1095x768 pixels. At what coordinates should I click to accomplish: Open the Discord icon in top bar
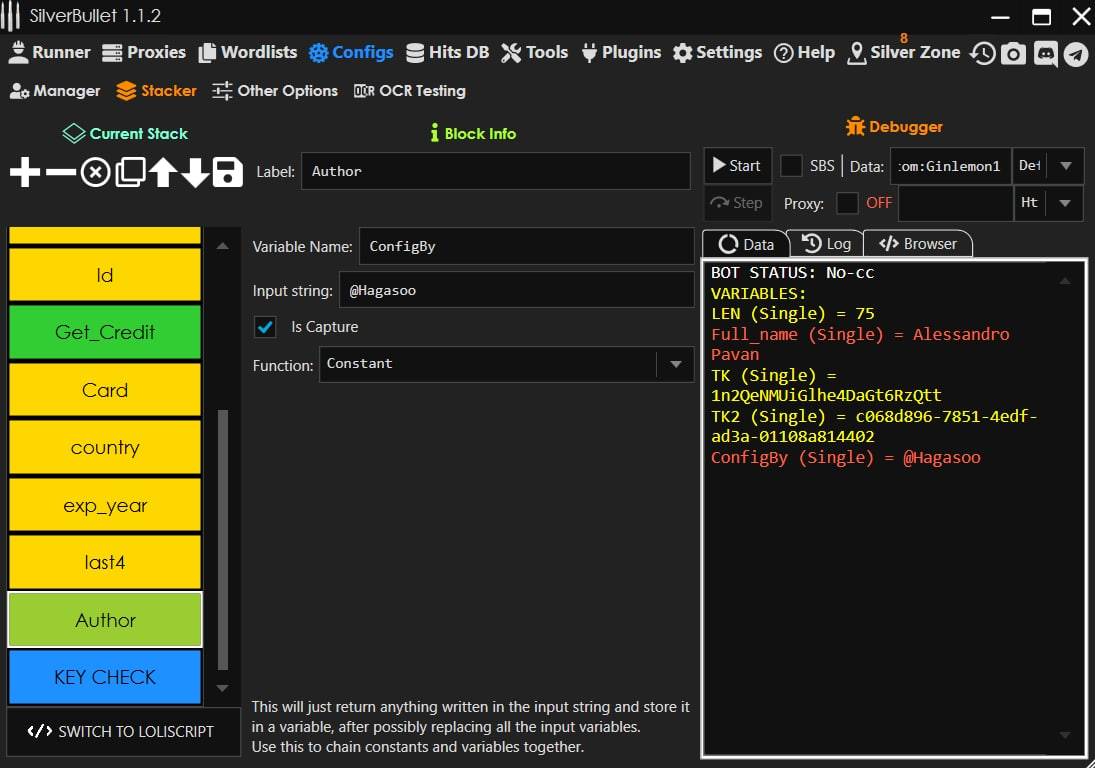tap(1046, 53)
